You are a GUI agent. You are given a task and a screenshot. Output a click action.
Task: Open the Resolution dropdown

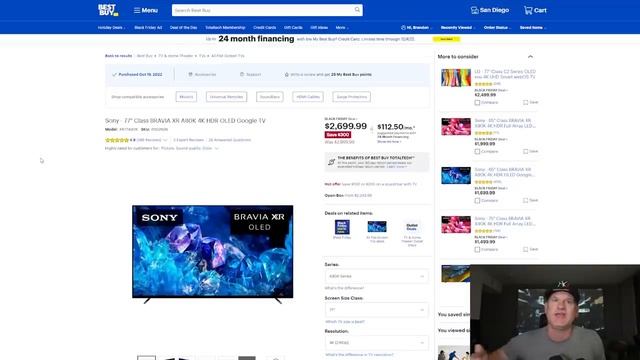coord(376,342)
